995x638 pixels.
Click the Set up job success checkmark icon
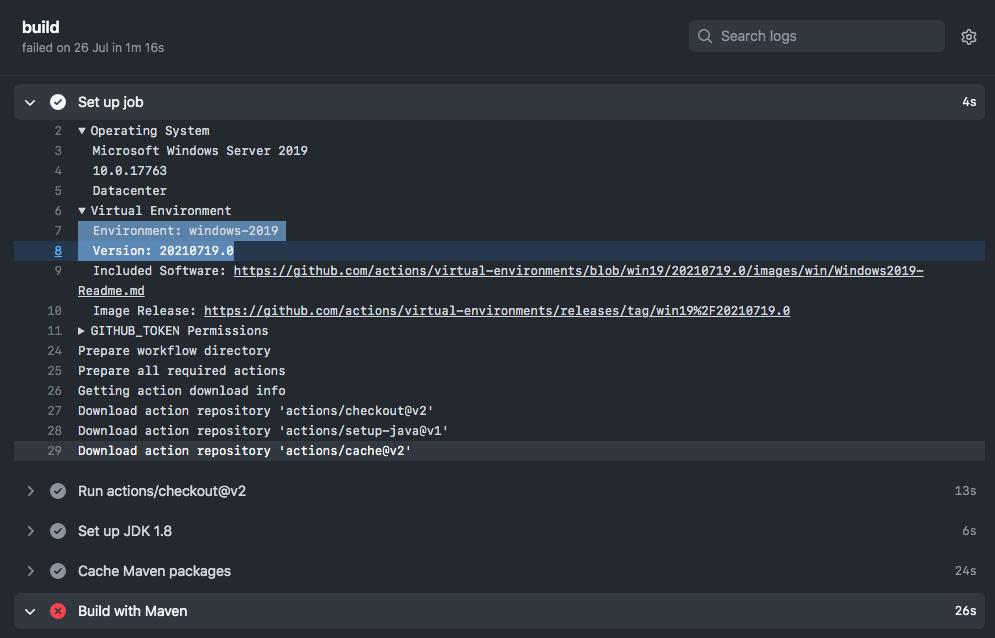tap(58, 102)
